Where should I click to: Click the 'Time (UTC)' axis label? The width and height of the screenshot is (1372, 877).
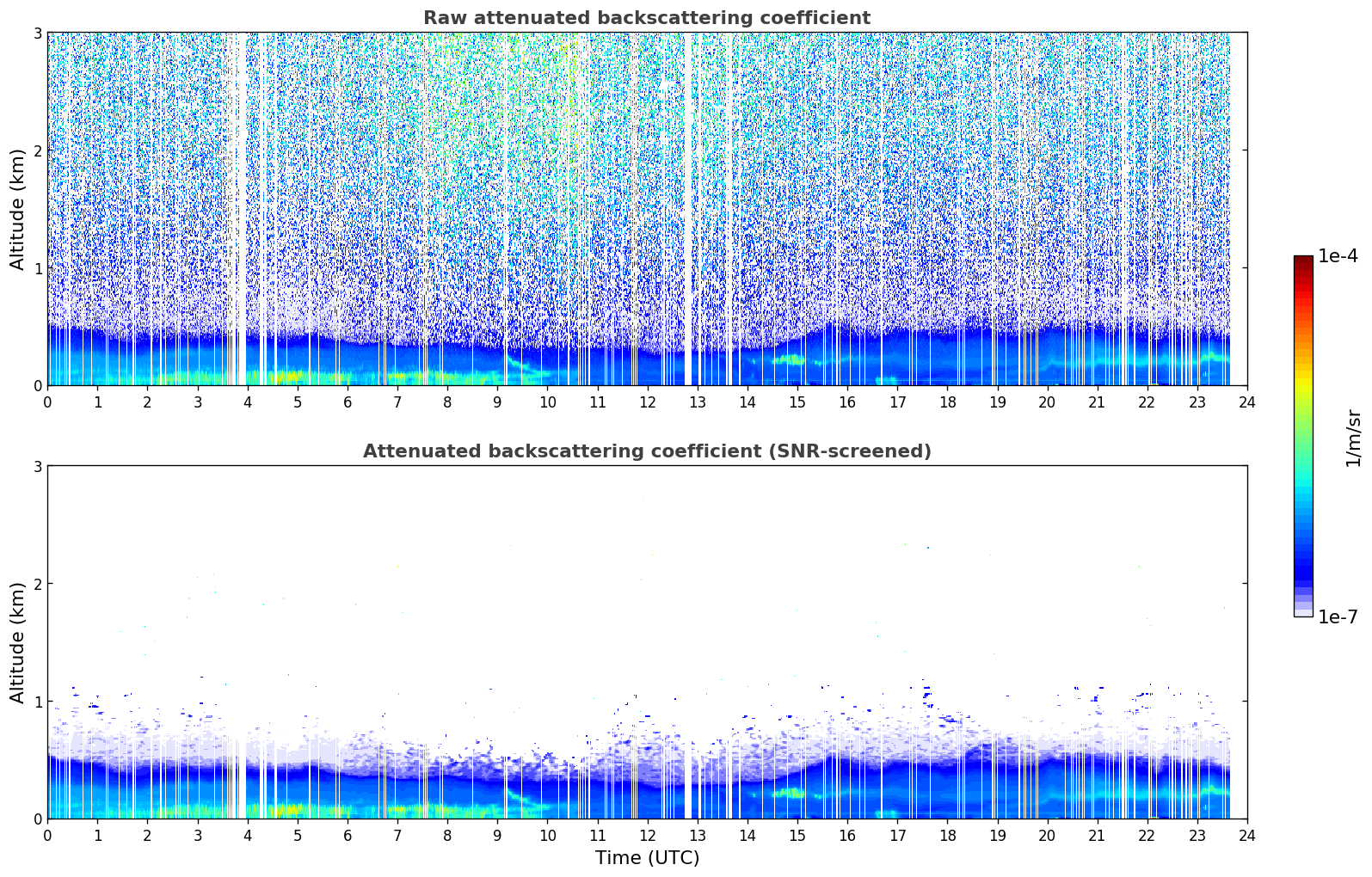[647, 858]
